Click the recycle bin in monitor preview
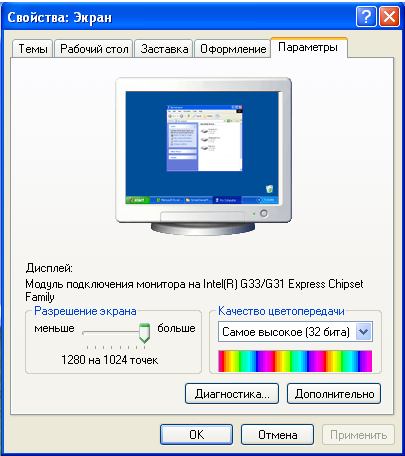Viewport: 405px width, 456px height. coord(269,189)
